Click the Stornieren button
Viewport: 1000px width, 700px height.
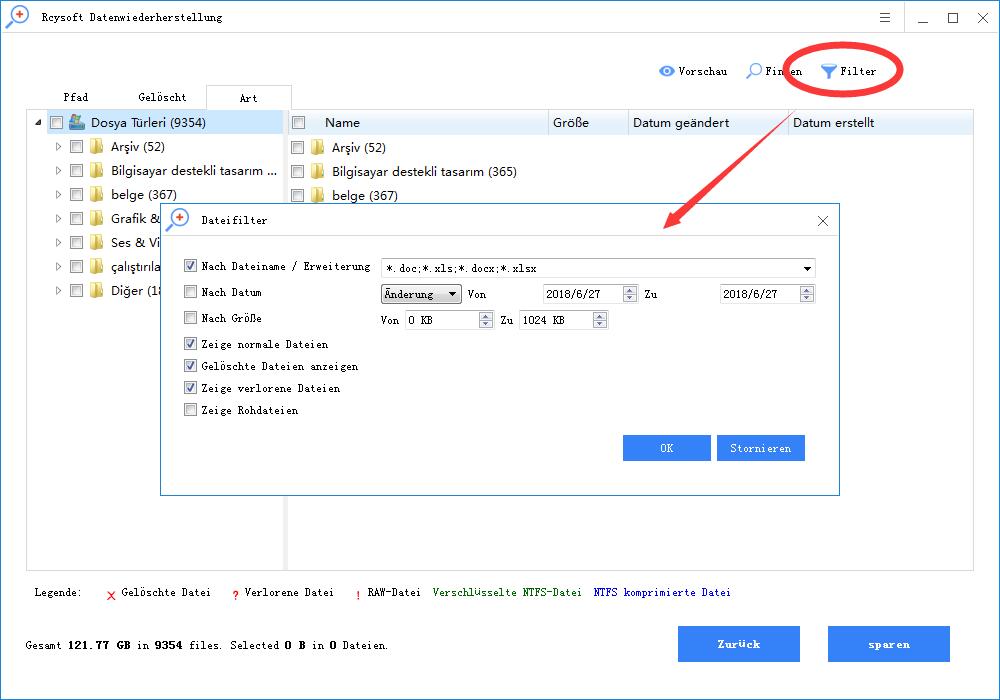coord(760,448)
